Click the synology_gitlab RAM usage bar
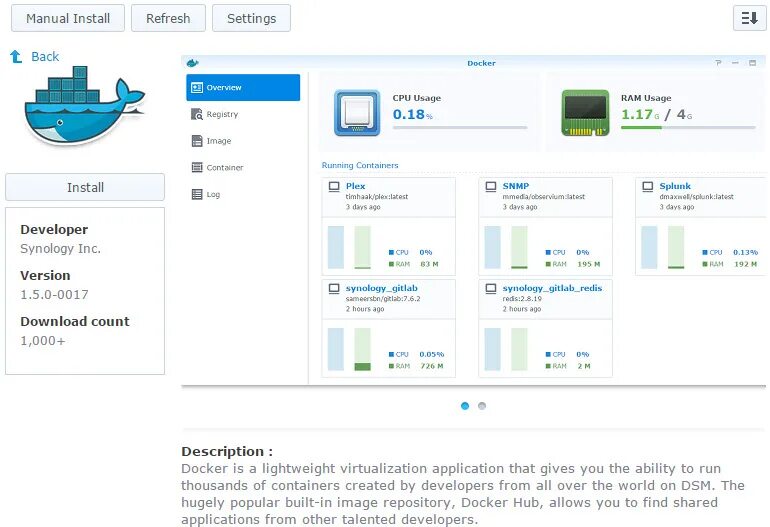The image size is (770, 527). tap(362, 349)
